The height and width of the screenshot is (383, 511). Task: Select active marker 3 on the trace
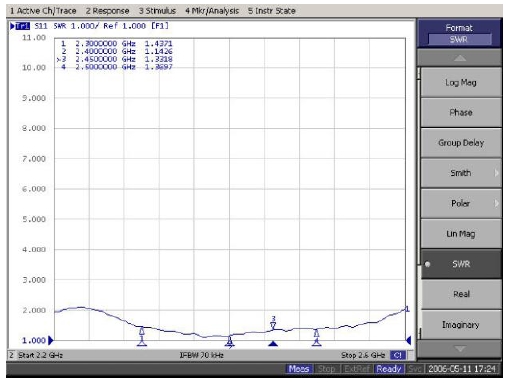pyautogui.click(x=273, y=323)
